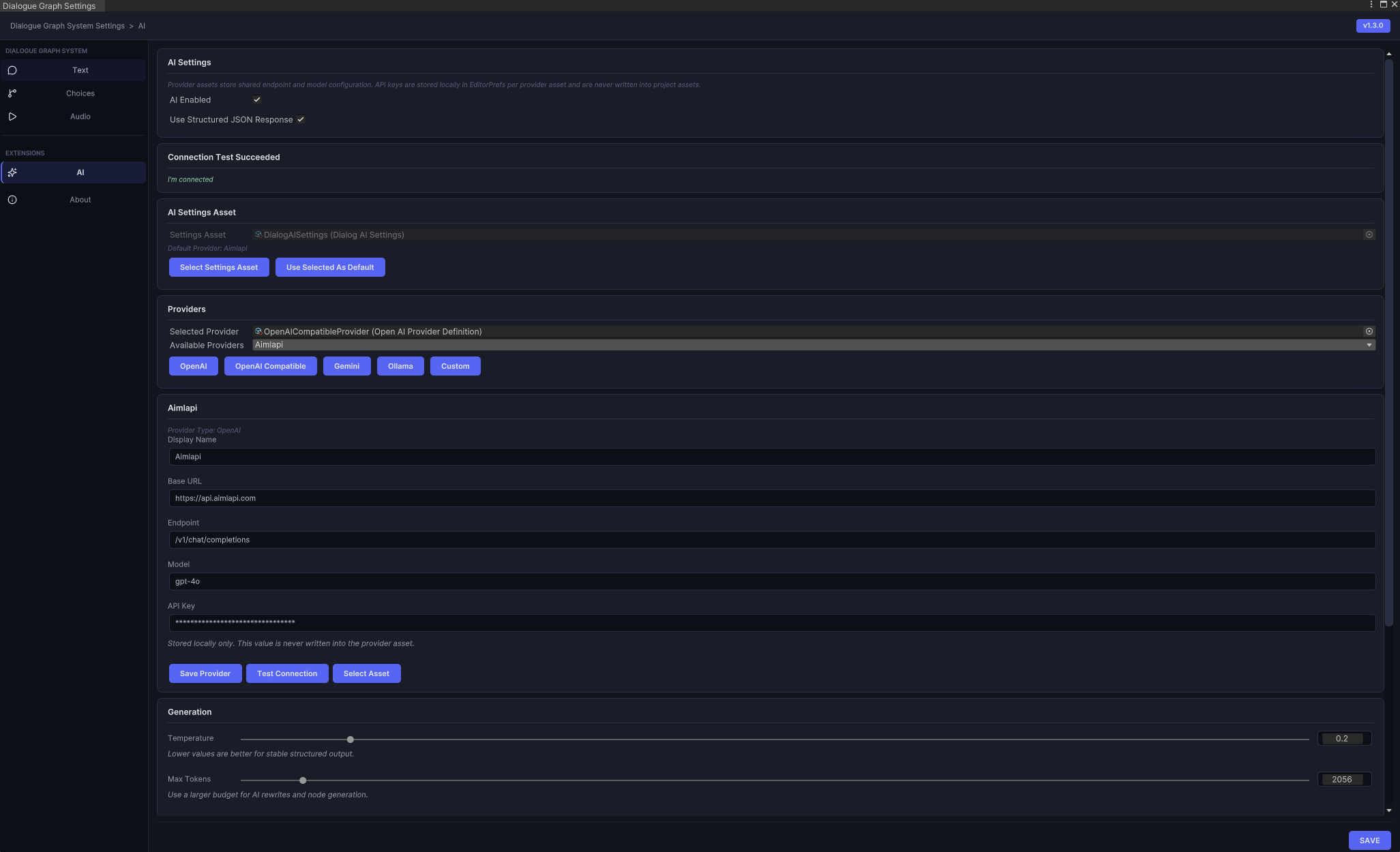Click the OpenAICompatibleProvider asset icon
This screenshot has width=1400, height=852.
258,331
